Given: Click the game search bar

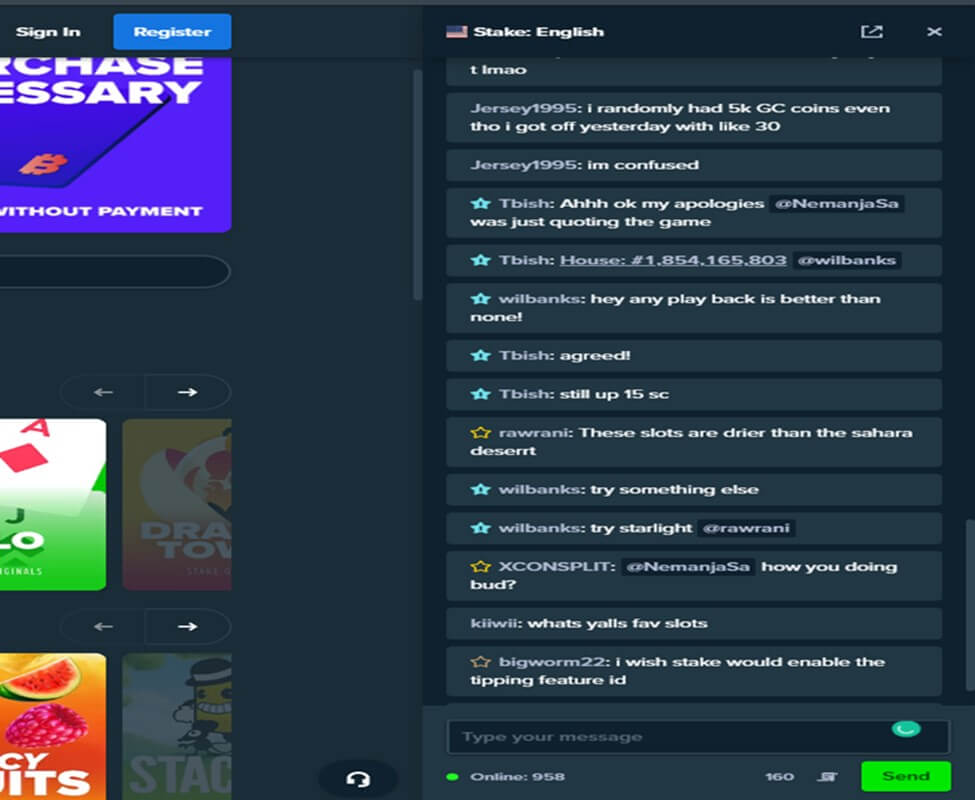Looking at the screenshot, I should [115, 272].
